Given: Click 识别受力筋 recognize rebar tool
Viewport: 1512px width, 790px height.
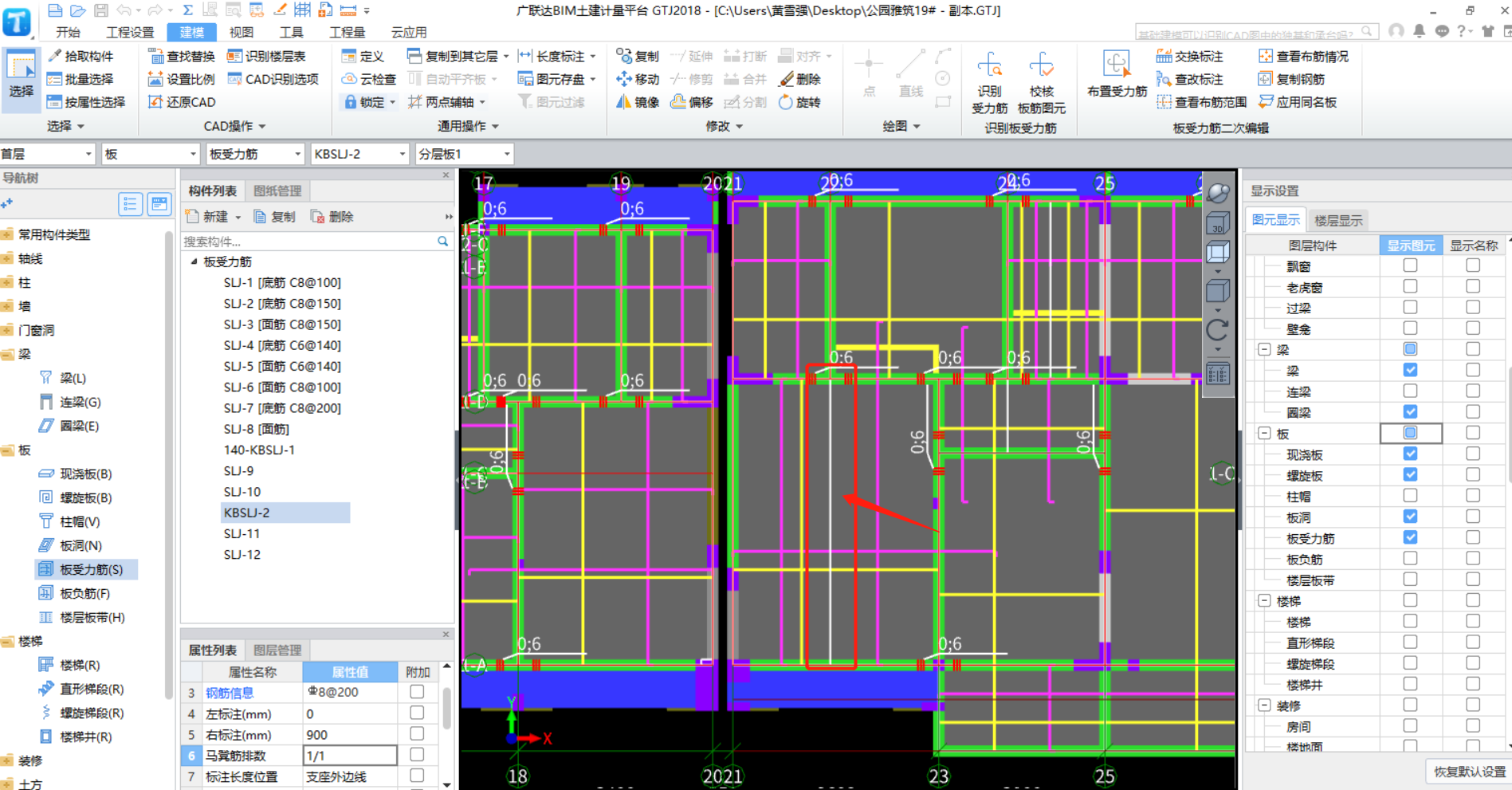Looking at the screenshot, I should 990,83.
